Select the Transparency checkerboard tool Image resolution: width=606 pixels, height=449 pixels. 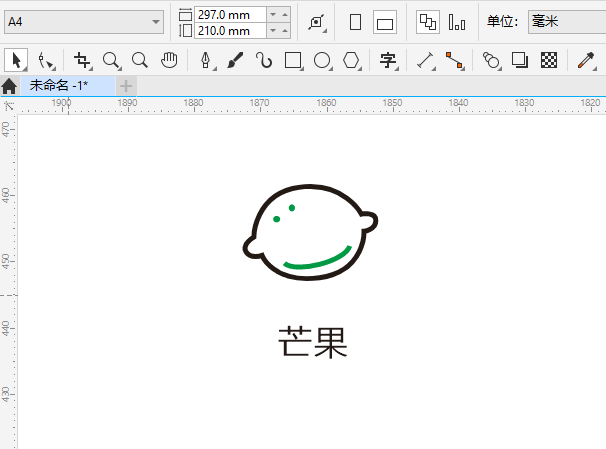pyautogui.click(x=549, y=60)
